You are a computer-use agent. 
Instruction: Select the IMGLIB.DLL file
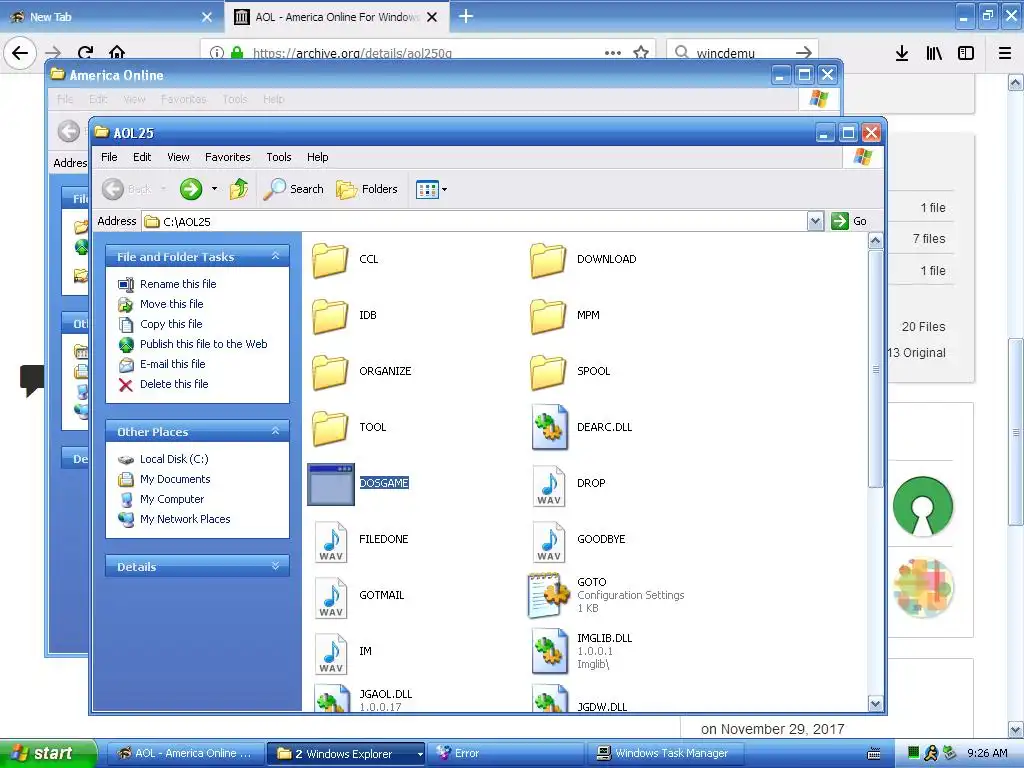[581, 651]
